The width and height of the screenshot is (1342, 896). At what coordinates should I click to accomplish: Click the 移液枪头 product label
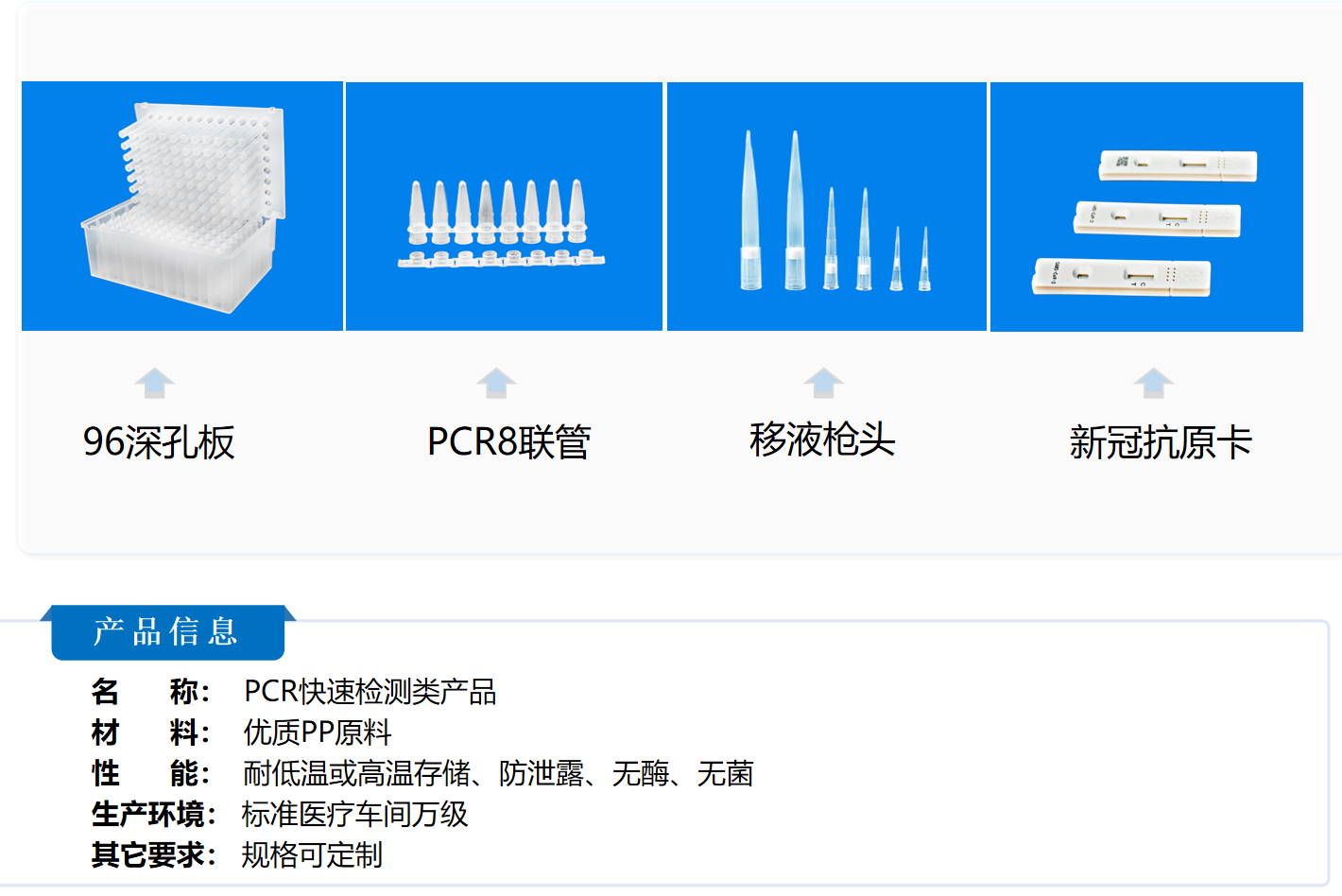click(x=822, y=439)
